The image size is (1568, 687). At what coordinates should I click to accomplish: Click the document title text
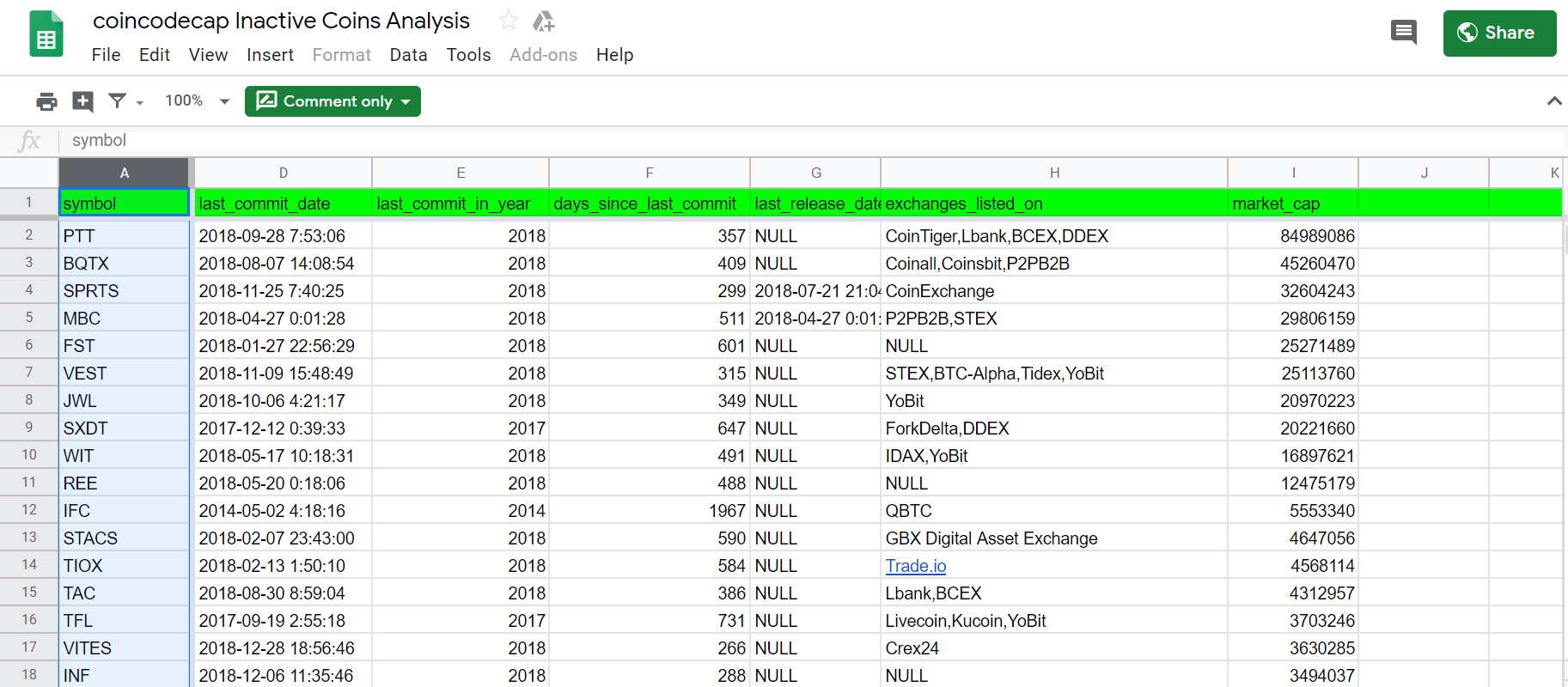coord(281,21)
